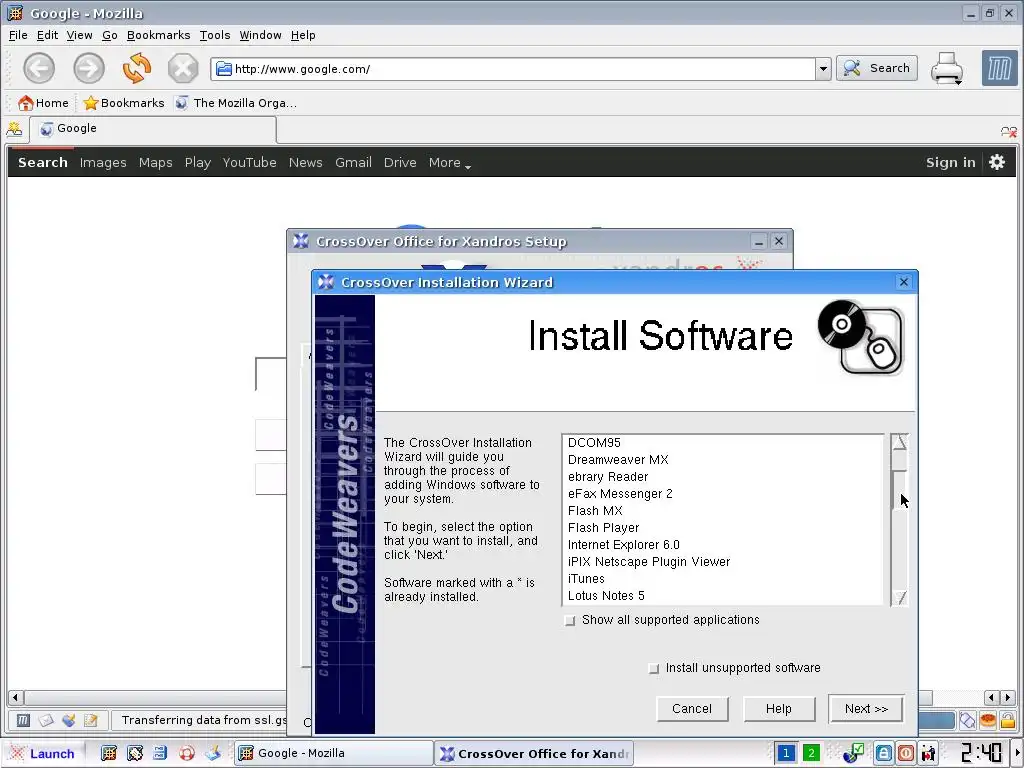Click the second quick-launch icon in taskbar

click(135, 754)
